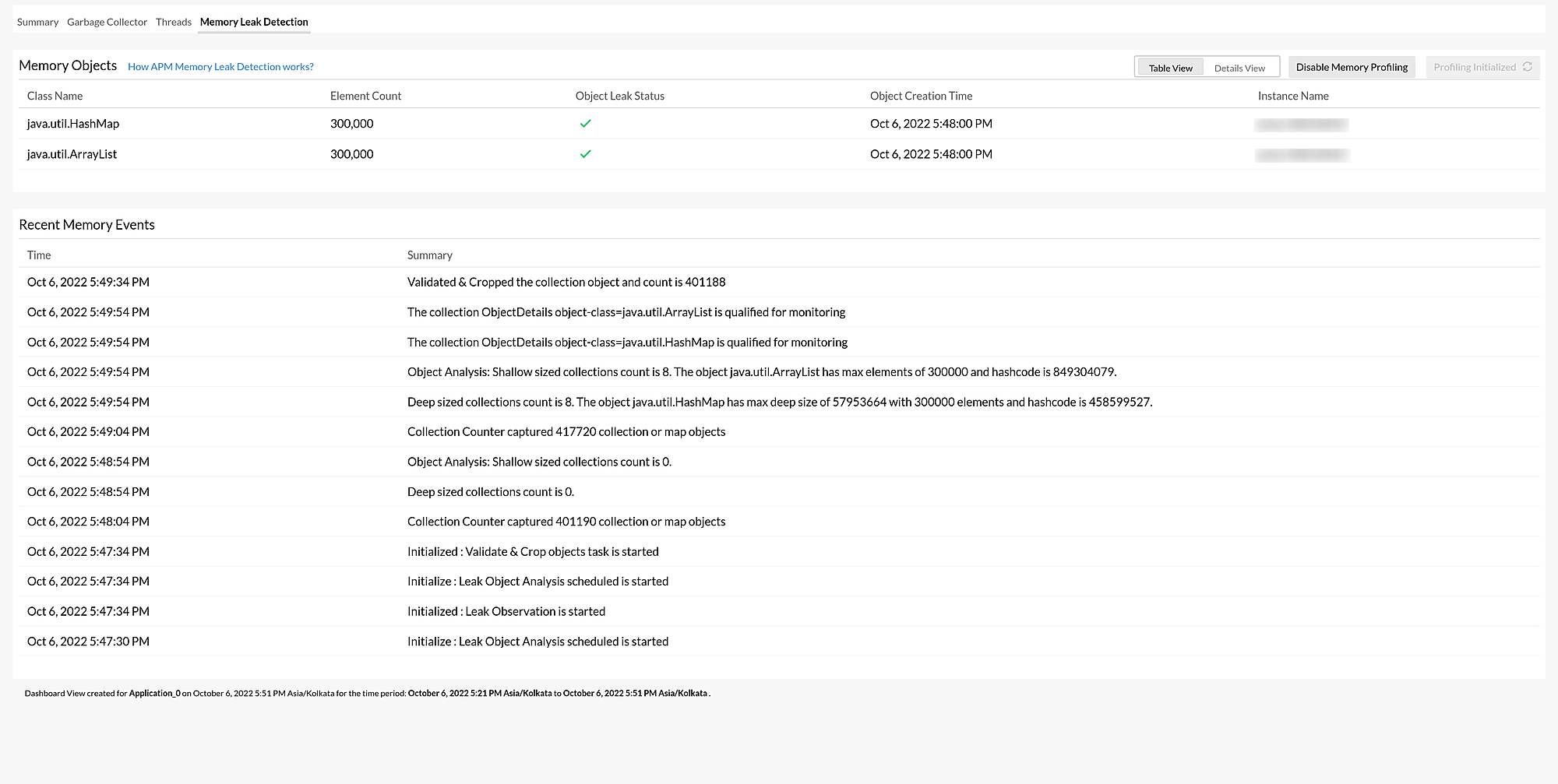Screen dimensions: 1558x784
Task: Switch to Details View
Action: click(1240, 68)
